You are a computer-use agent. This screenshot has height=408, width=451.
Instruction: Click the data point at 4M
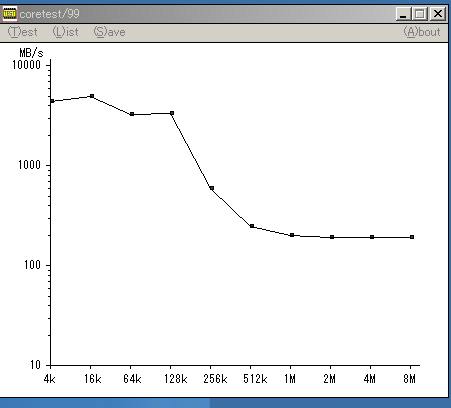click(x=372, y=237)
